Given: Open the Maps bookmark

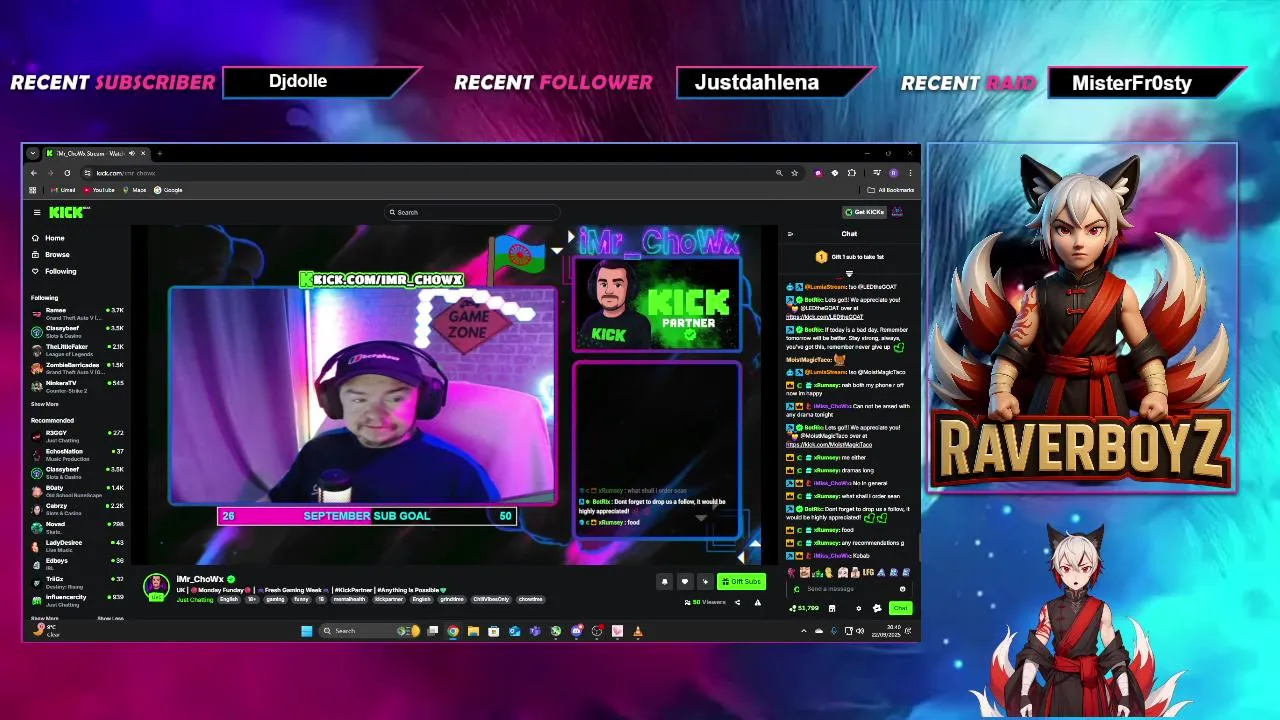Looking at the screenshot, I should pos(135,190).
